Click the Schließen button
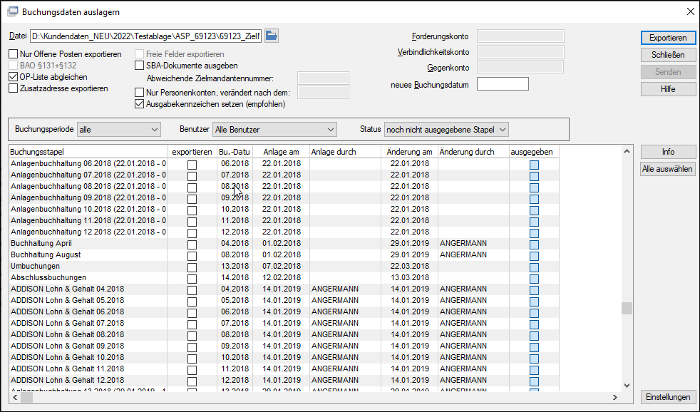 [668, 55]
